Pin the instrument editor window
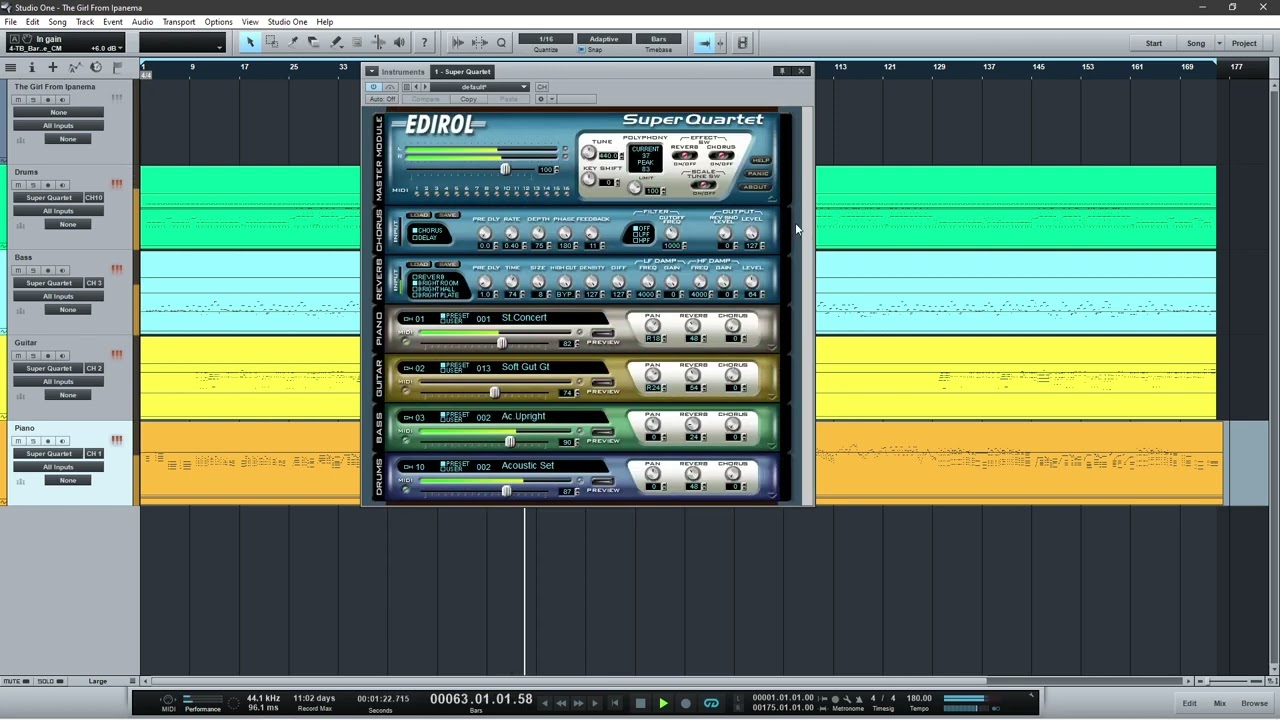The width and height of the screenshot is (1280, 720). 782,71
